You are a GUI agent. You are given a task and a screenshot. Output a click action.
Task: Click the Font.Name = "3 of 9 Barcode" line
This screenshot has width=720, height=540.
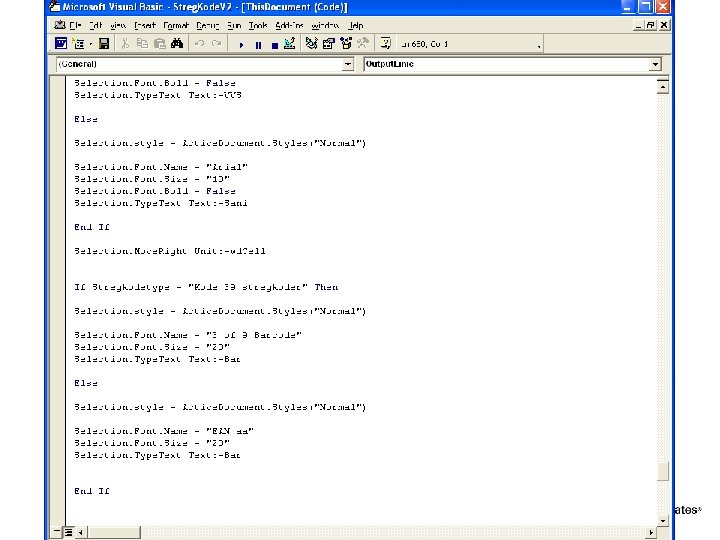(x=188, y=335)
